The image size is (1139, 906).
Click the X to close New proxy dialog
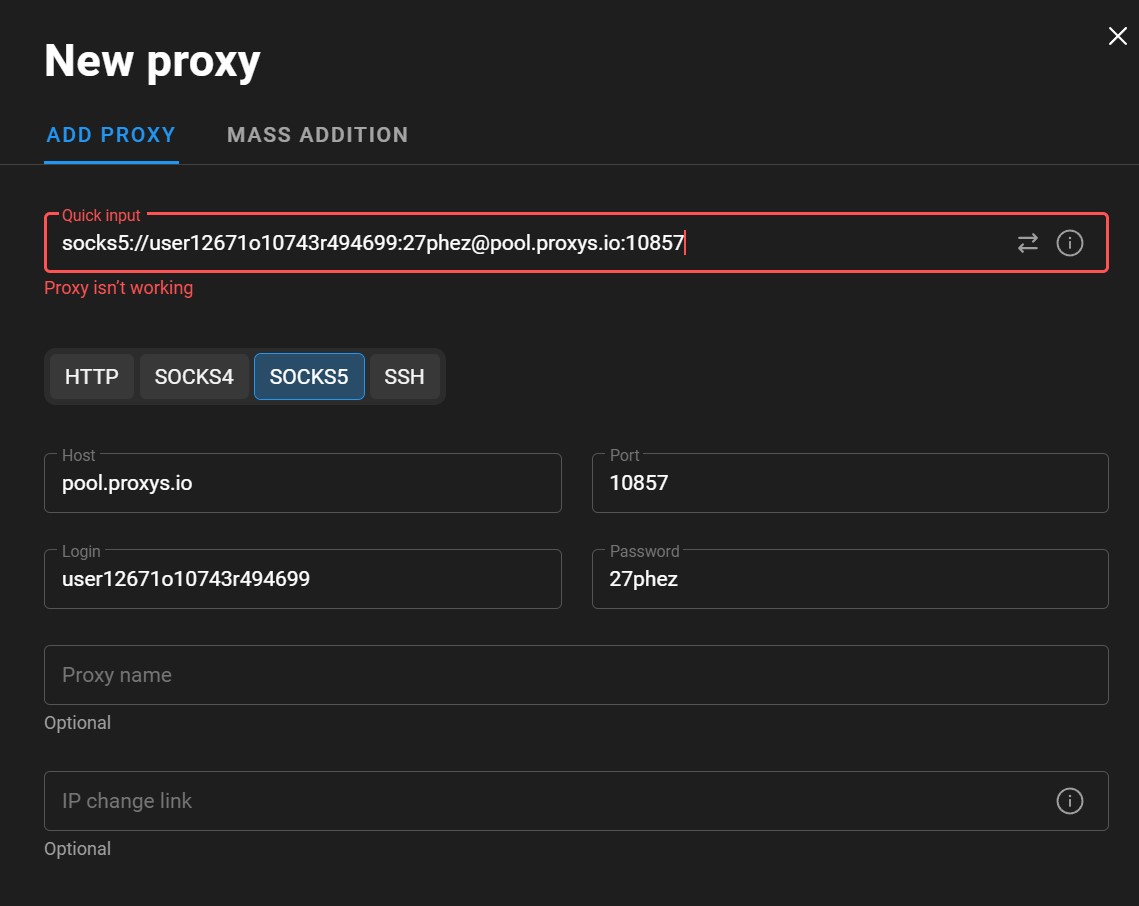[1117, 35]
